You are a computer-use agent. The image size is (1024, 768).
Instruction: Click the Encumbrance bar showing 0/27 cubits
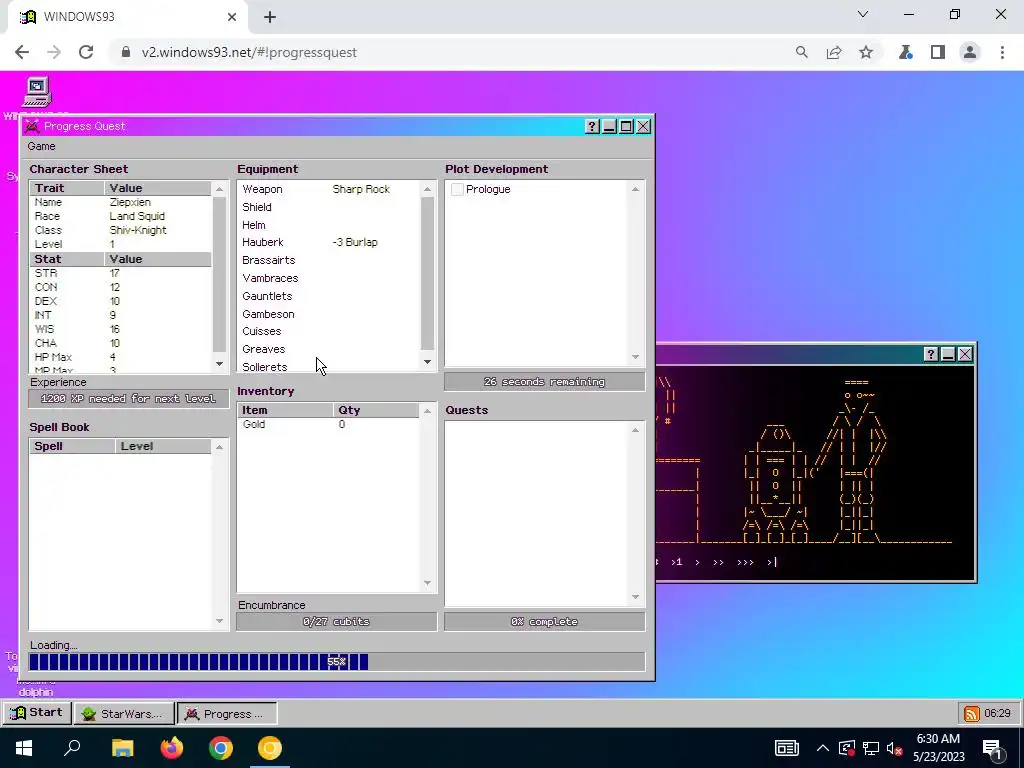click(336, 622)
